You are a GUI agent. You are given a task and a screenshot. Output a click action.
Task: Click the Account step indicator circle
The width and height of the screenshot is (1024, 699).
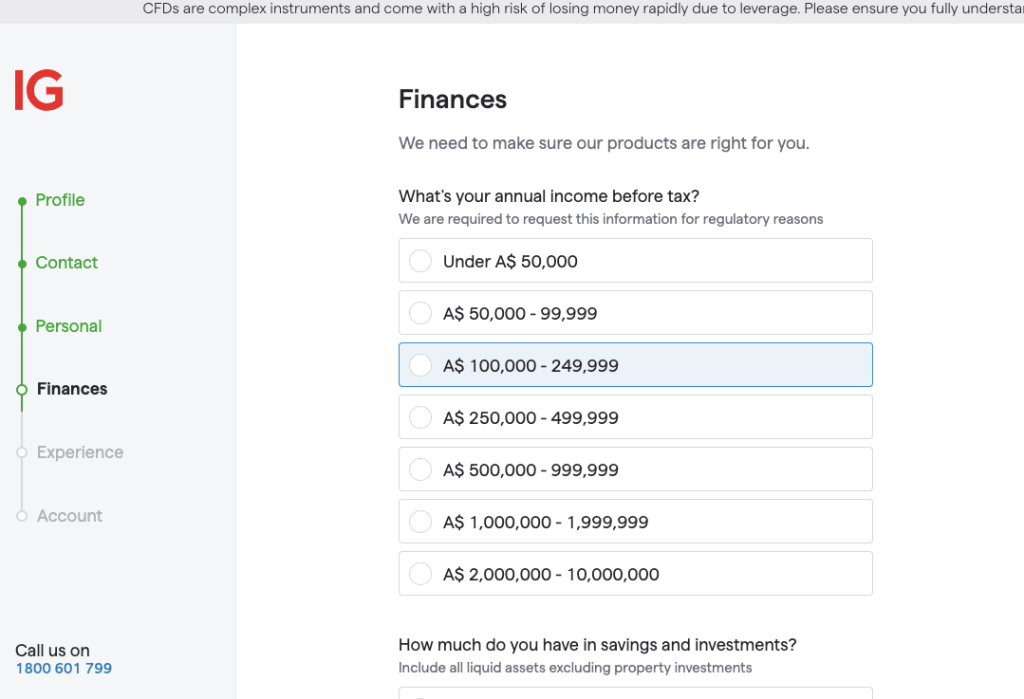(21, 516)
